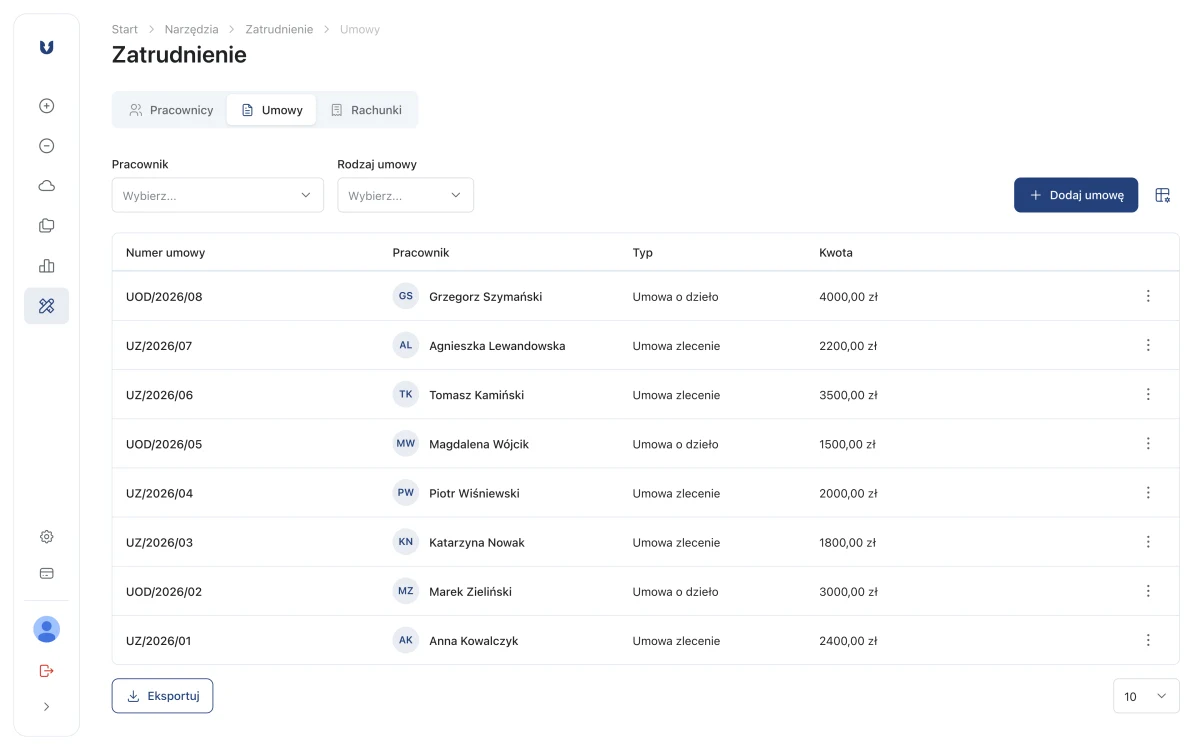1200x750 pixels.
Task: Open the Pracownik filter dropdown
Action: click(218, 195)
